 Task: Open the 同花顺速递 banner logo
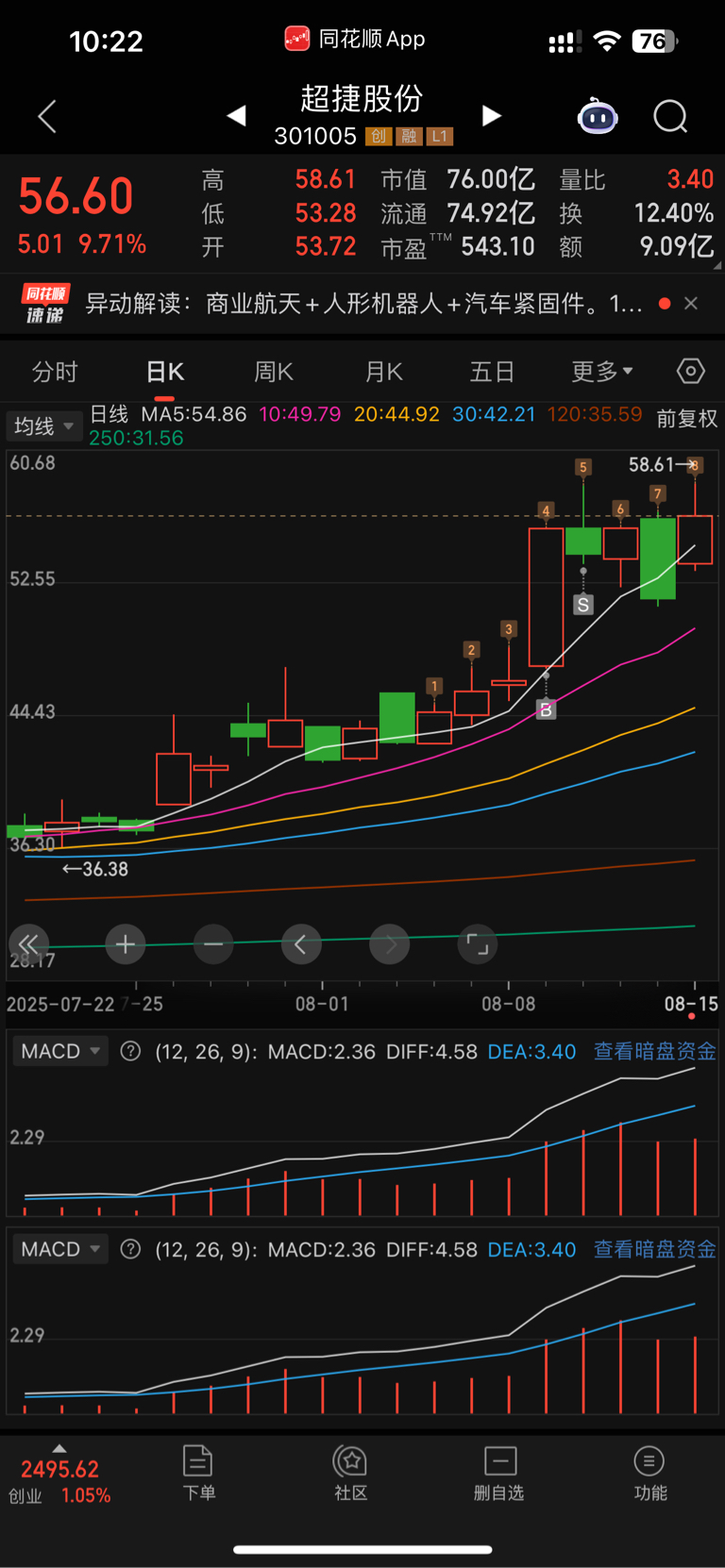click(x=45, y=304)
